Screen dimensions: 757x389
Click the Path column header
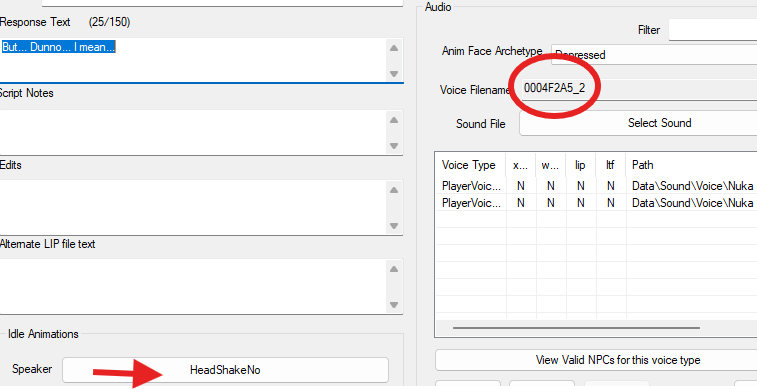tap(691, 165)
